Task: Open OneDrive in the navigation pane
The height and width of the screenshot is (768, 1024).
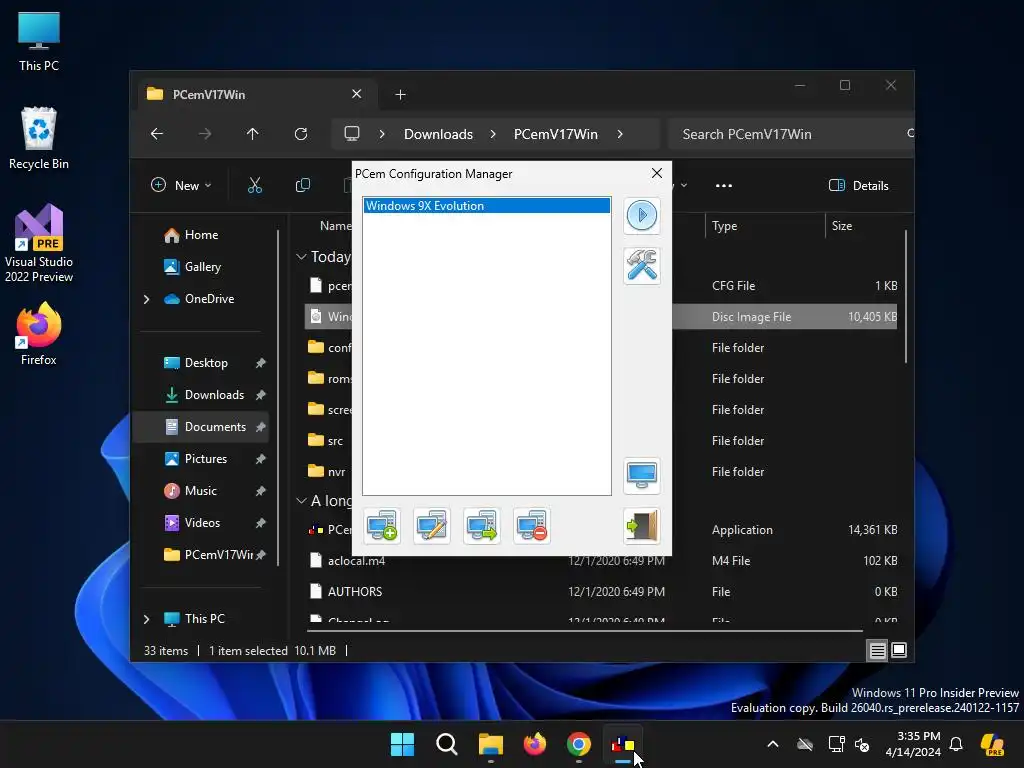Action: tap(209, 298)
